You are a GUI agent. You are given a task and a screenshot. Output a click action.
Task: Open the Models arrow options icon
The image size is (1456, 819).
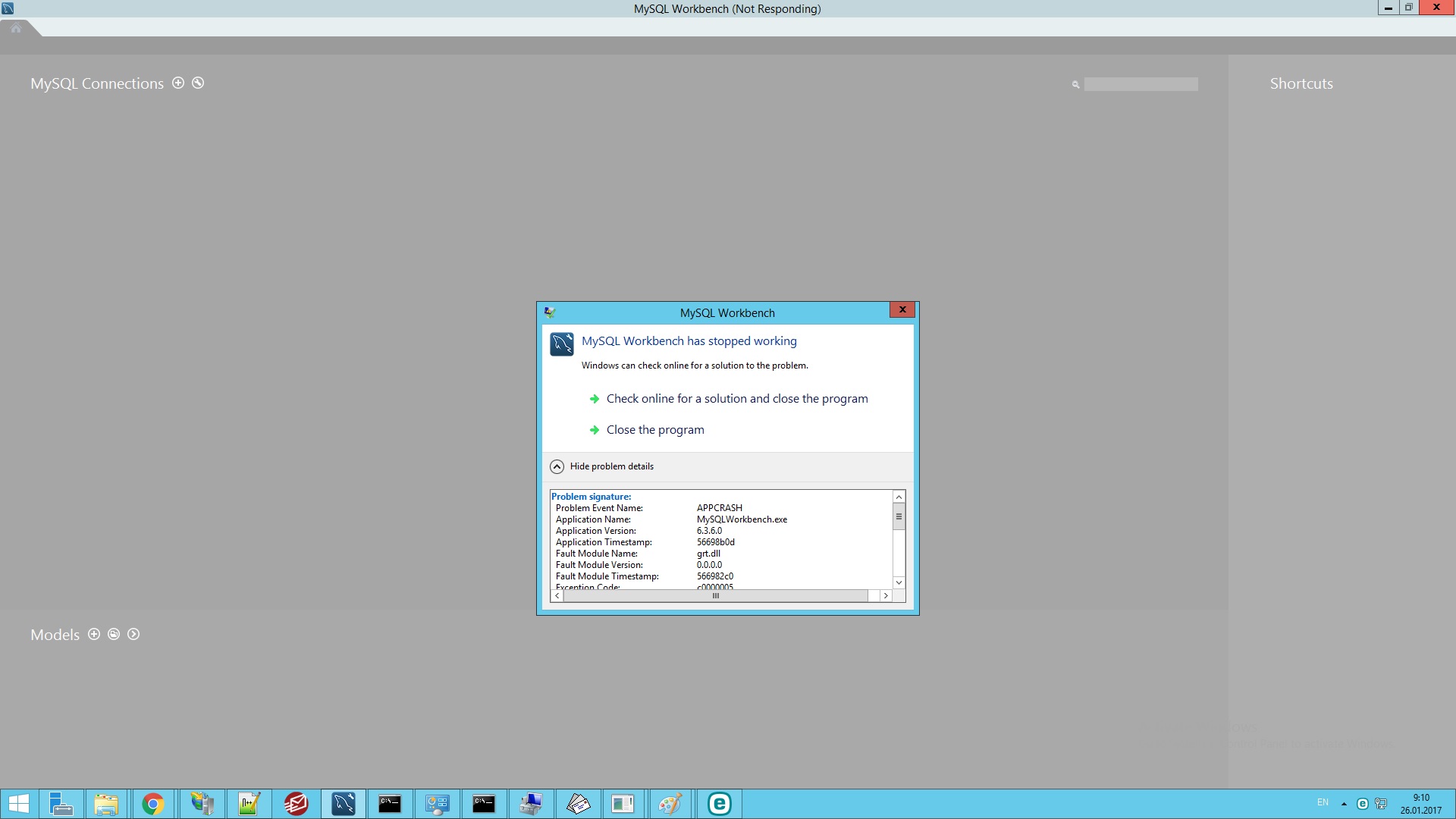[133, 634]
